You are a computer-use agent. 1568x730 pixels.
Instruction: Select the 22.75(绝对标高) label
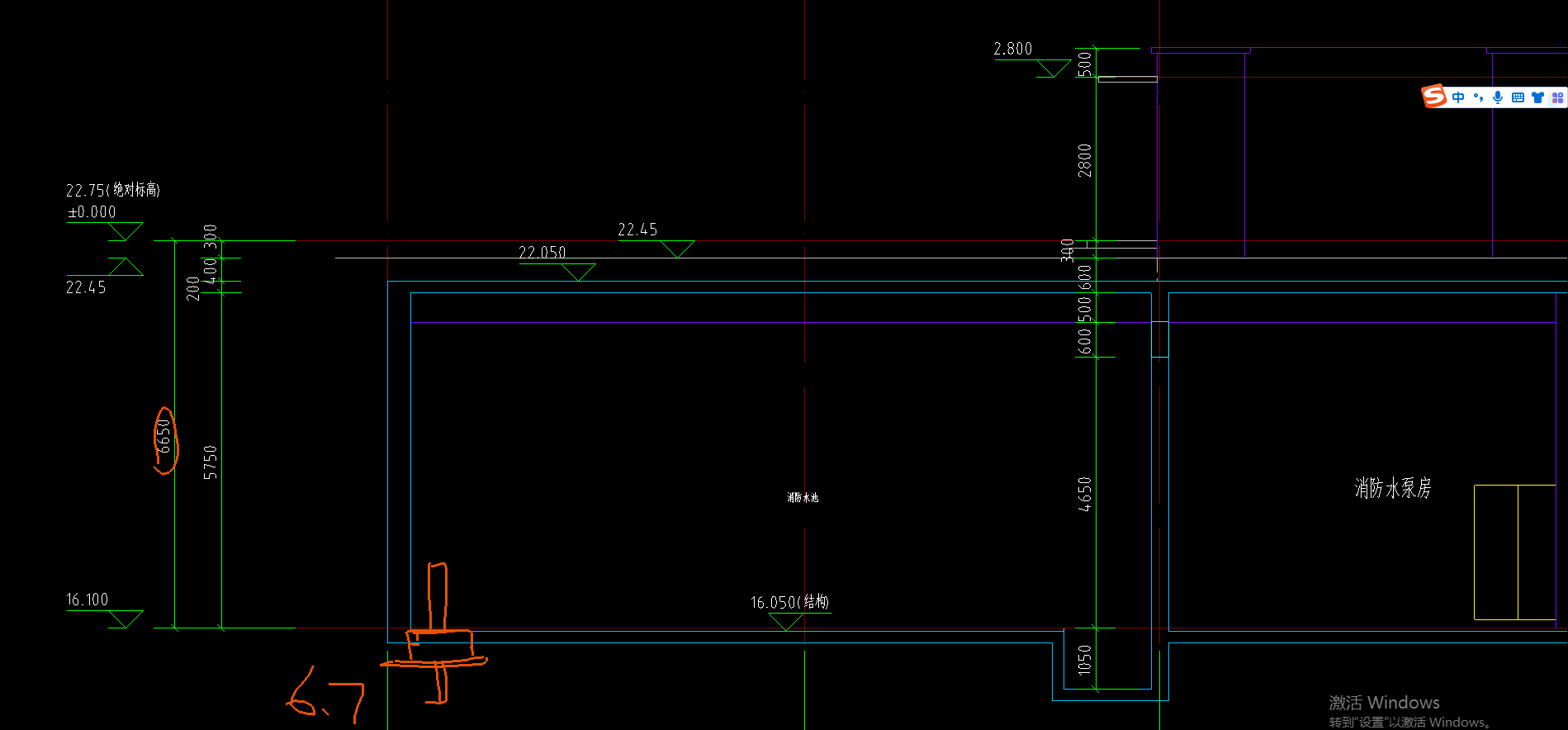click(113, 190)
